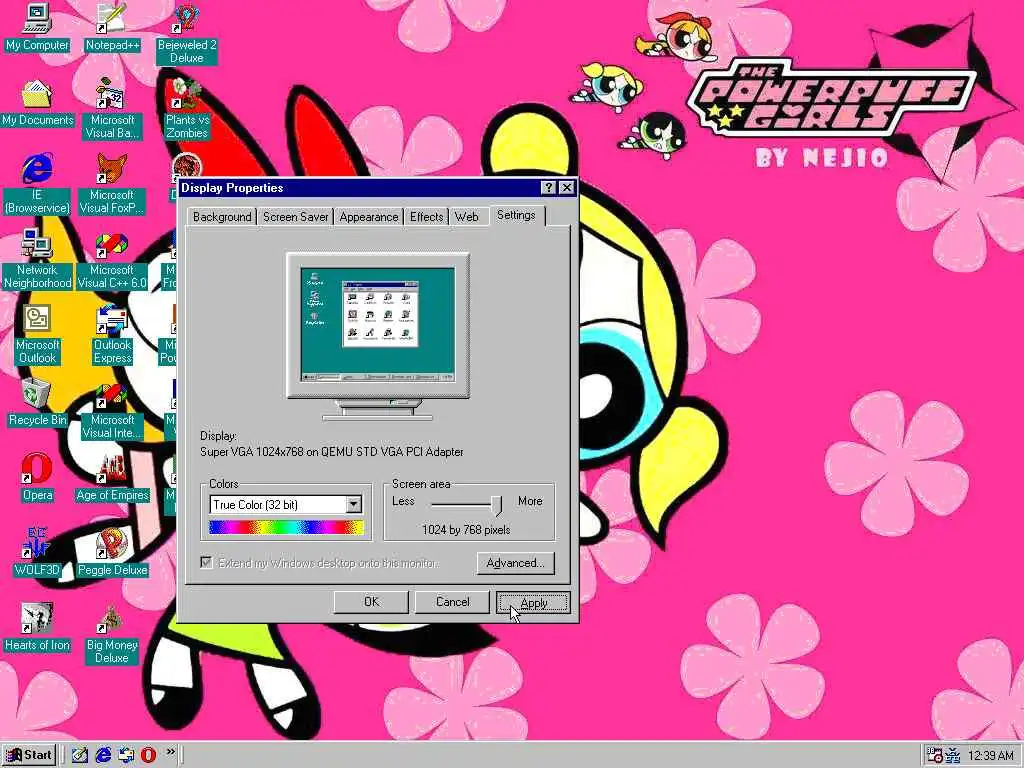This screenshot has width=1024, height=768.
Task: Switch to the Appearance tab
Action: pyautogui.click(x=368, y=217)
